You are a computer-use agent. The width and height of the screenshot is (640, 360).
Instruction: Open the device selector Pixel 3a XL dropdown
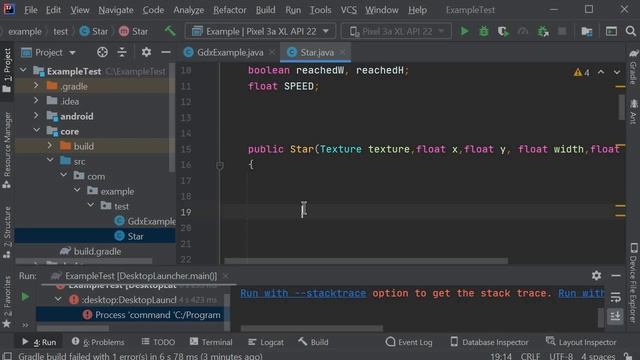(x=396, y=31)
